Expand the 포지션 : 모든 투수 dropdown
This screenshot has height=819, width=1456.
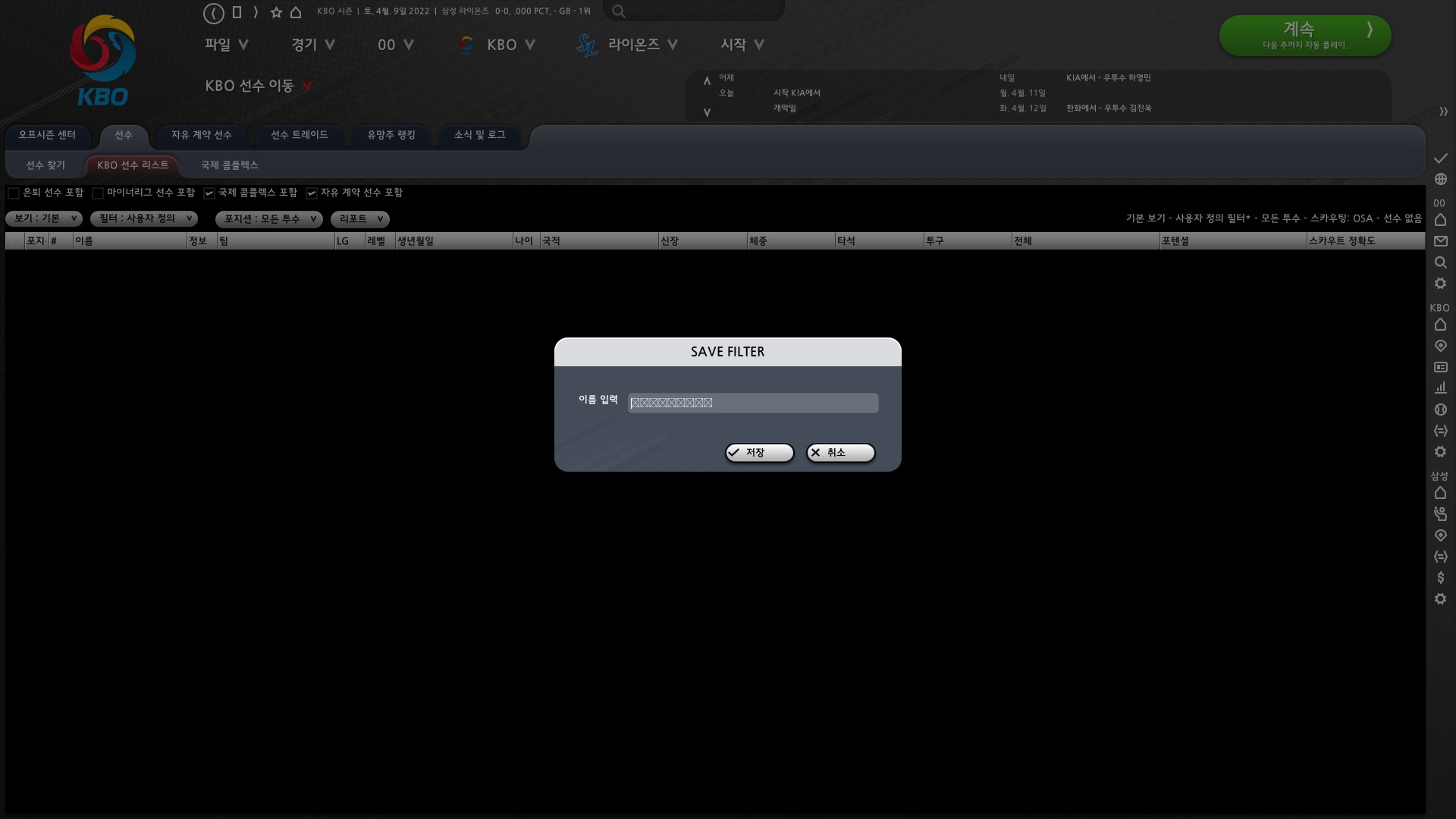pyautogui.click(x=269, y=219)
